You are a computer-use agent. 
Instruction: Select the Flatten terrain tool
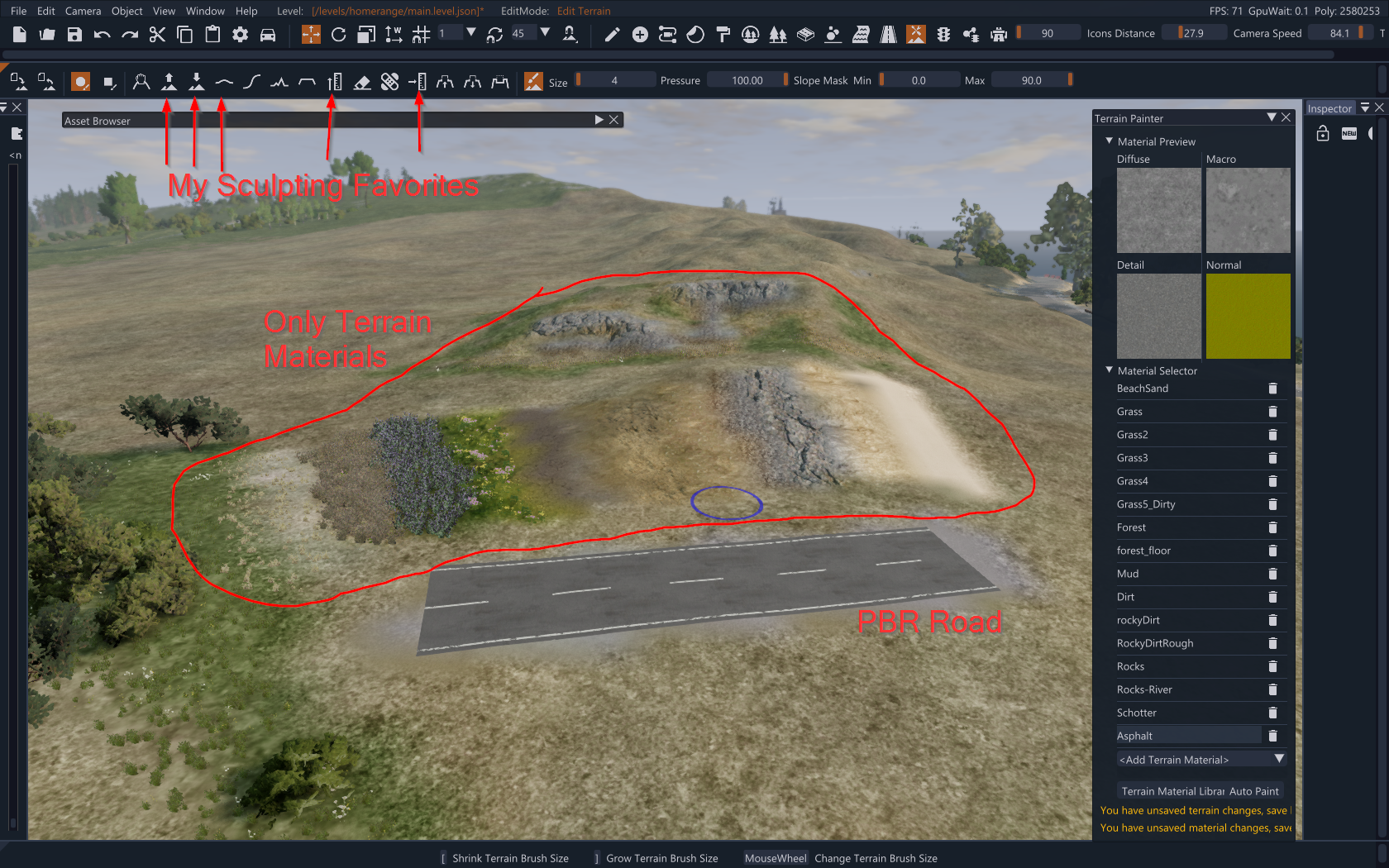tap(307, 81)
